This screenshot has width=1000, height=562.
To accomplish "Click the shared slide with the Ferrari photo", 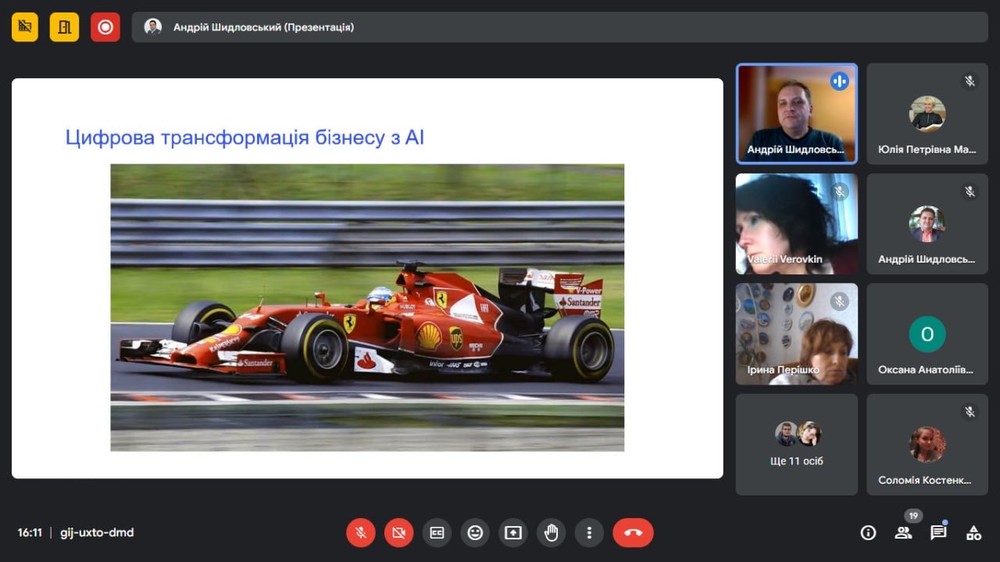I will click(367, 278).
